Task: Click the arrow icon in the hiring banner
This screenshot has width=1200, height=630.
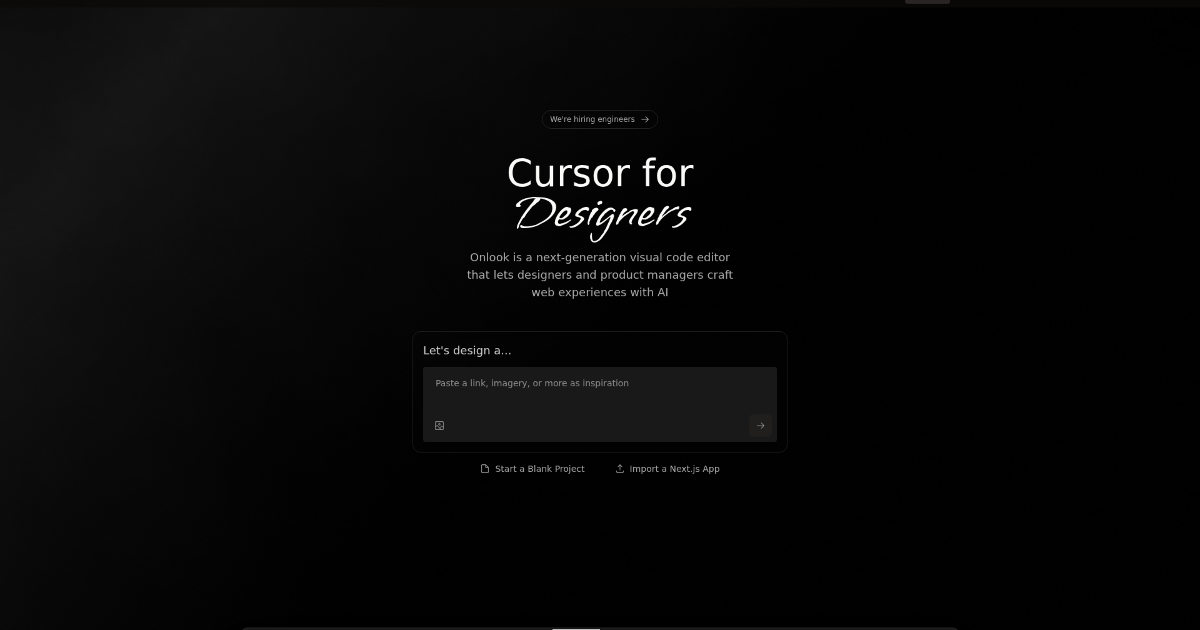Action: point(646,119)
